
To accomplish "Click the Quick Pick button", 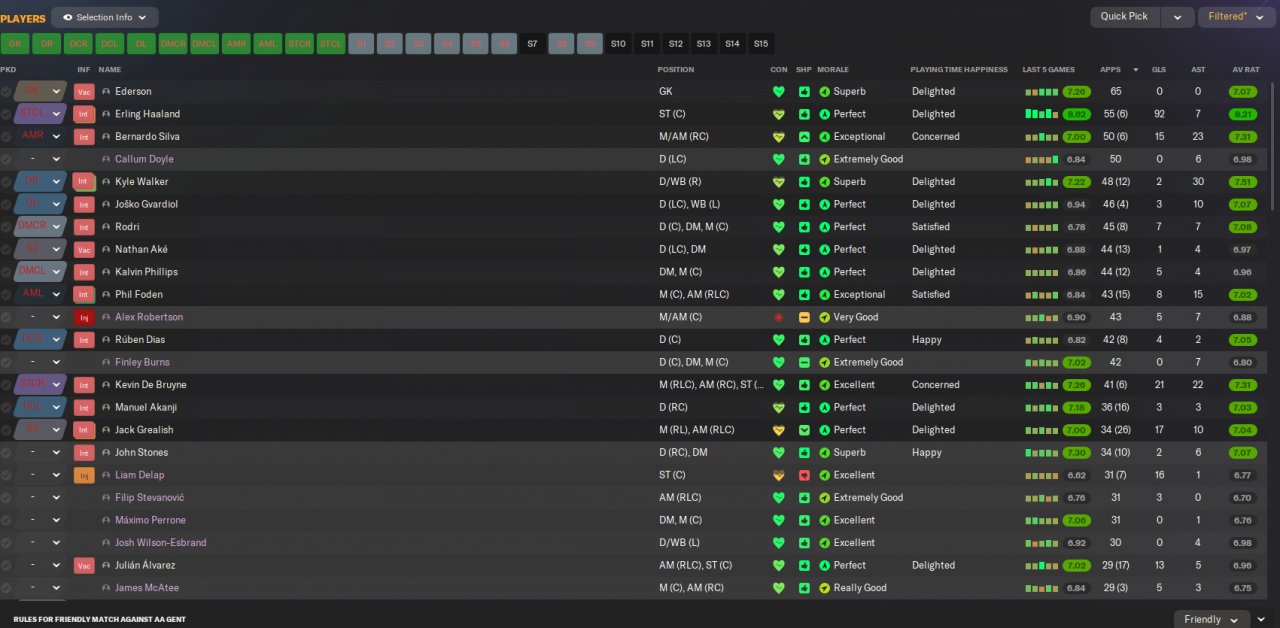I will [x=1127, y=17].
